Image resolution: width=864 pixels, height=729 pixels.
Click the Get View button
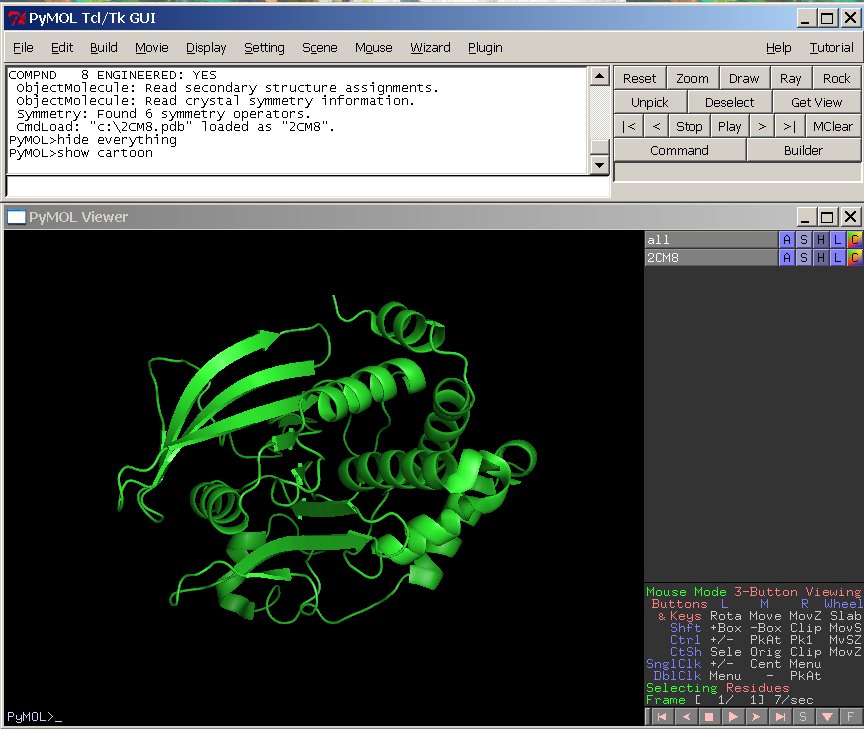pyautogui.click(x=817, y=102)
